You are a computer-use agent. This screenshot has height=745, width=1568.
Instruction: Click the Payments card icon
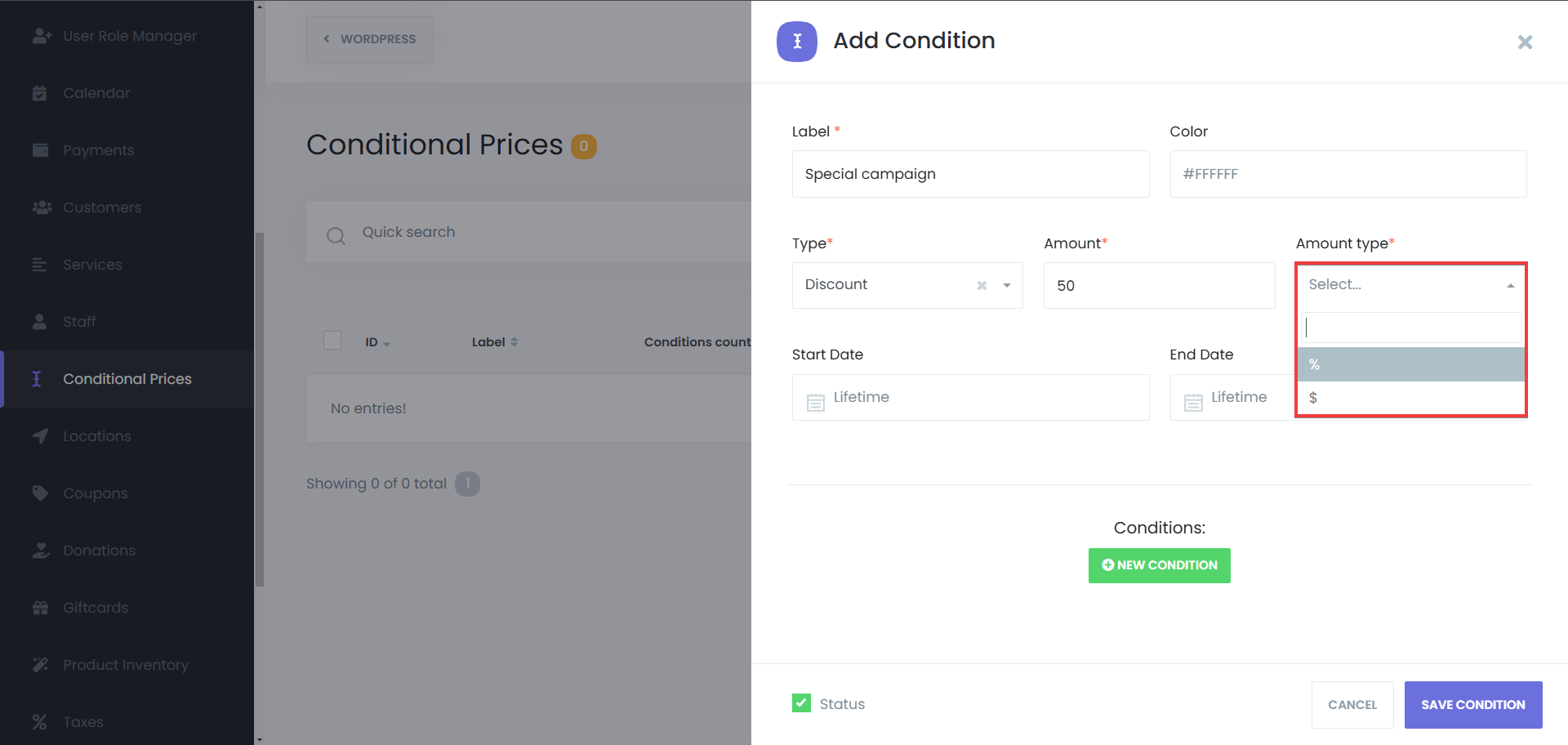pyautogui.click(x=40, y=150)
